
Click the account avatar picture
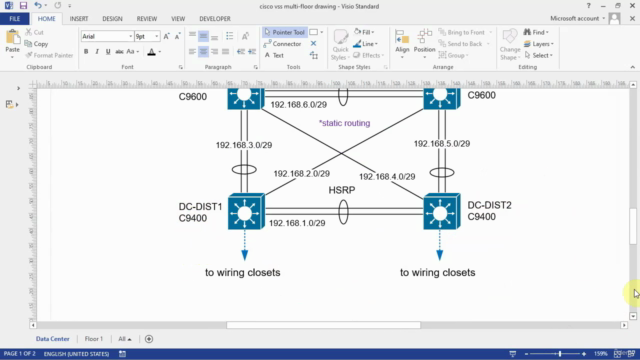point(614,18)
